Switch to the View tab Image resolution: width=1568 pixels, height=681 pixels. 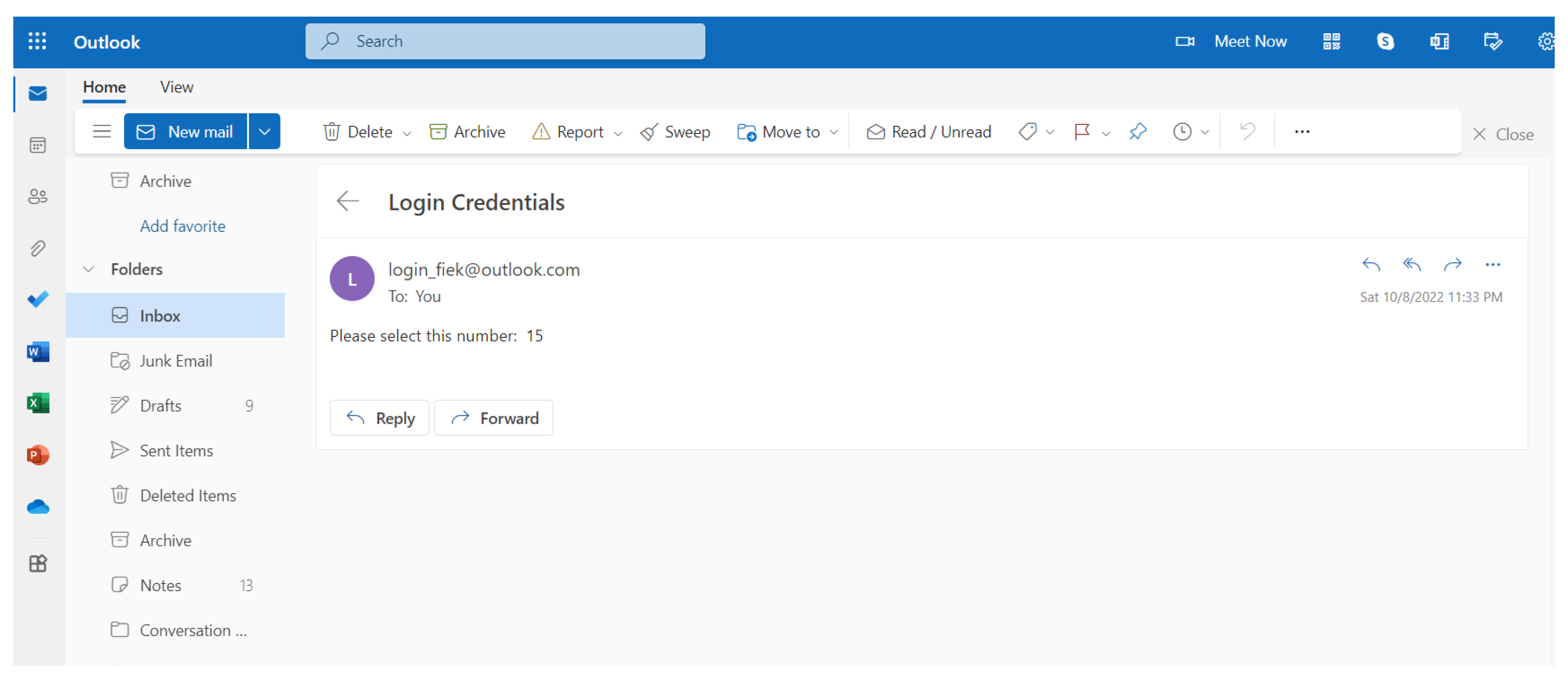[x=176, y=87]
